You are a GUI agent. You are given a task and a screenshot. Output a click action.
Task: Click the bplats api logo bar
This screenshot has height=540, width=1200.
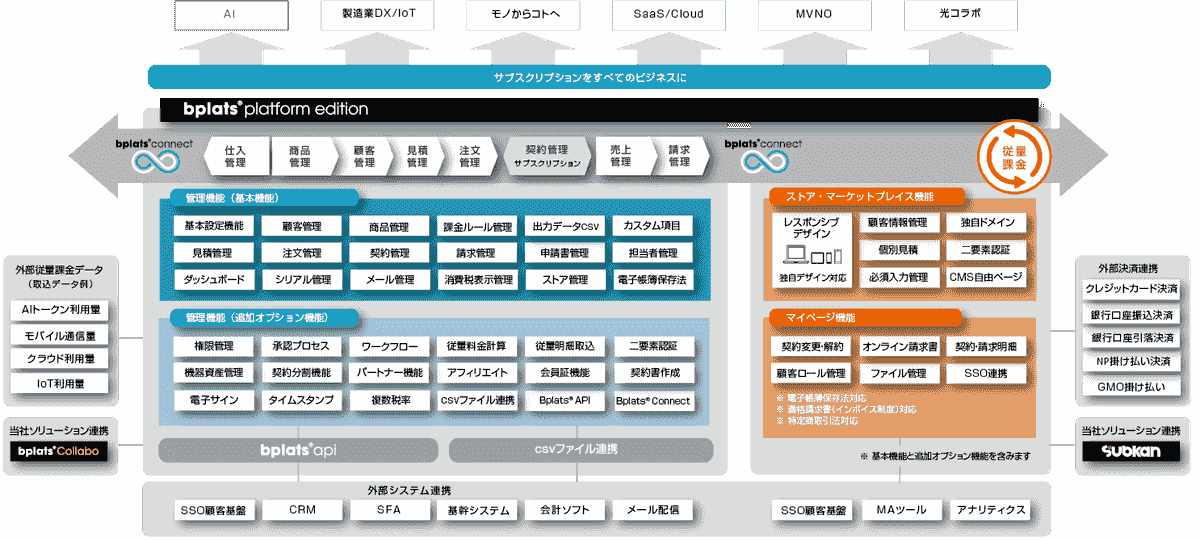coord(298,450)
